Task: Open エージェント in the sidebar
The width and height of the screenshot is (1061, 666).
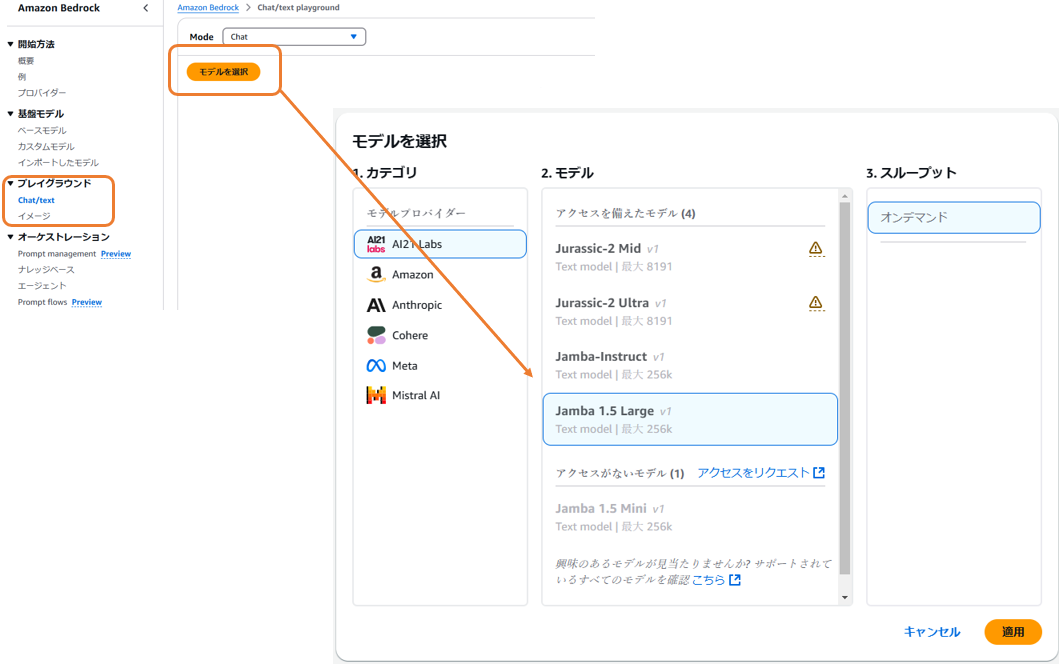Action: pyautogui.click(x=42, y=286)
